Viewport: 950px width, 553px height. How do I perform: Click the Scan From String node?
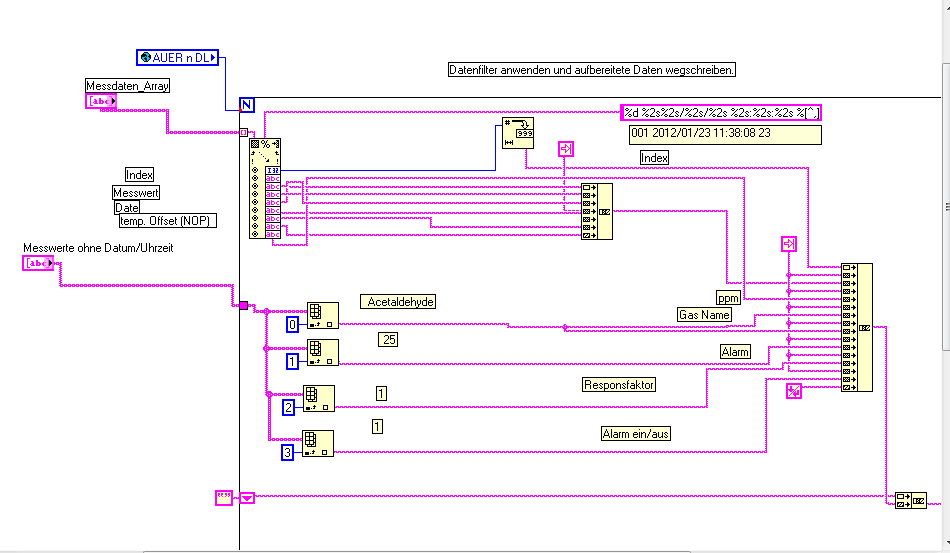click(x=265, y=188)
